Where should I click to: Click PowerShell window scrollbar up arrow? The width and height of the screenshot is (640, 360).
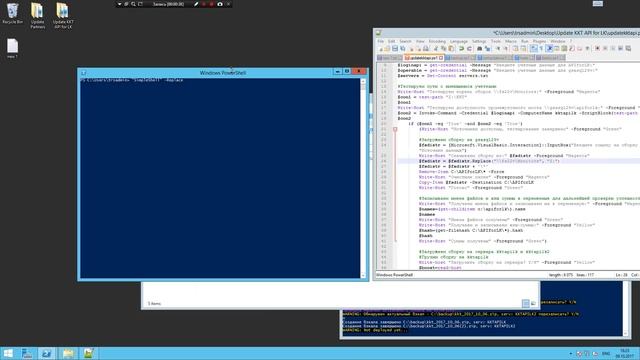[x=363, y=81]
